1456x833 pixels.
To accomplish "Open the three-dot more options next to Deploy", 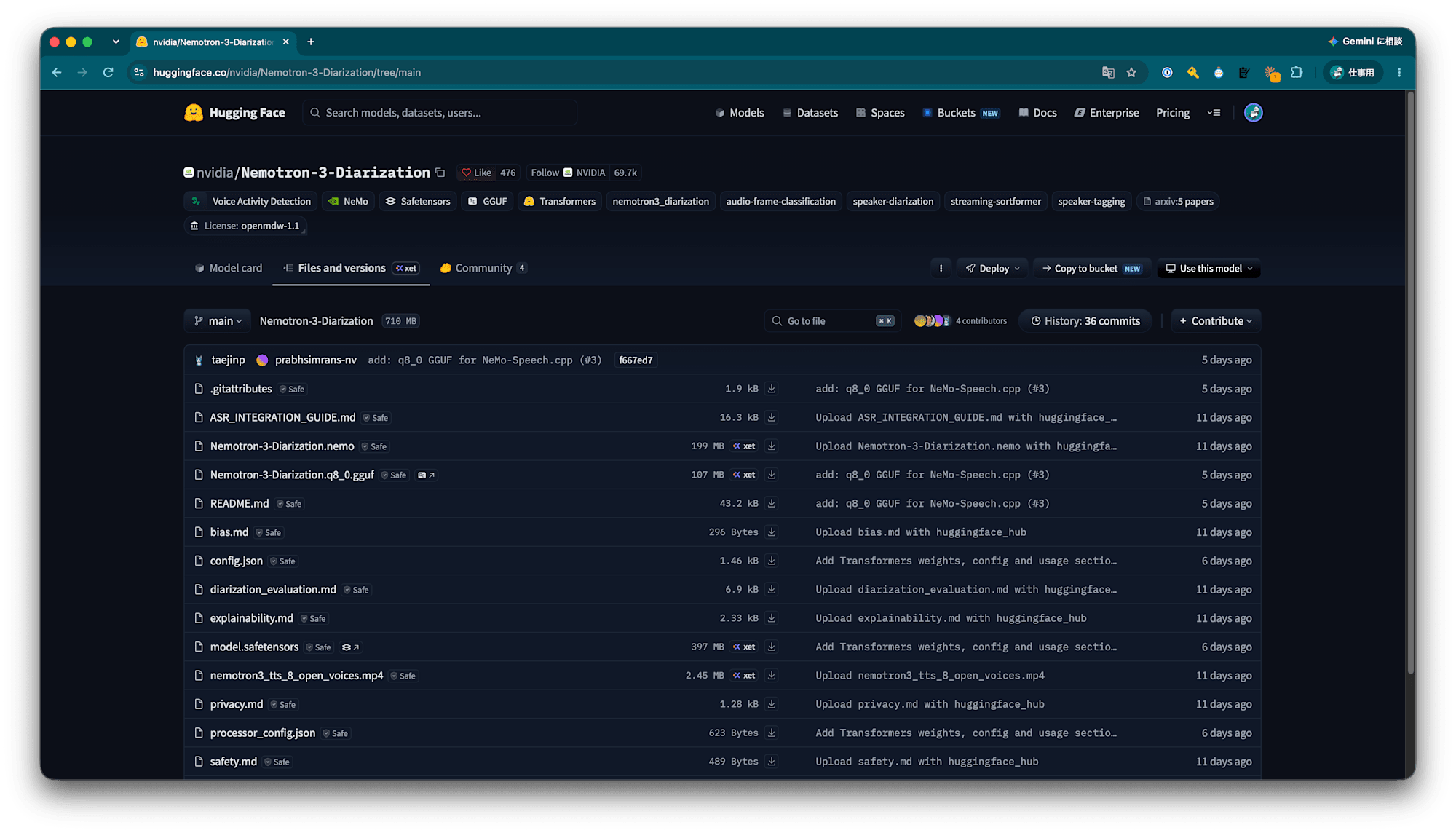I will [941, 269].
